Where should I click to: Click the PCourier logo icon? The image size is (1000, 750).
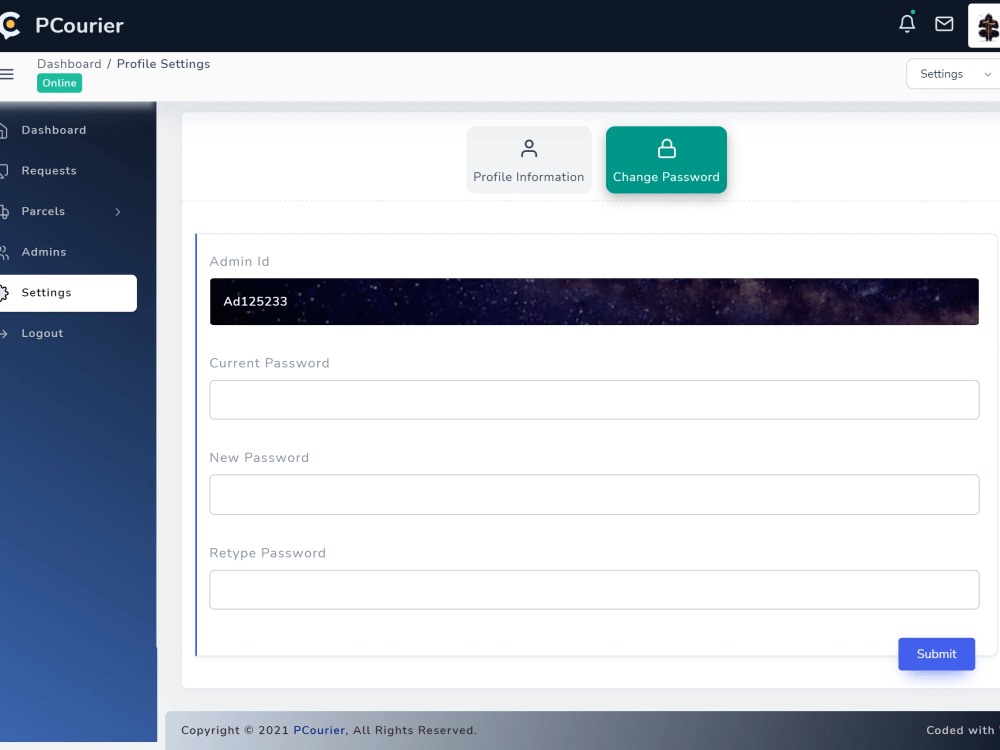point(10,26)
